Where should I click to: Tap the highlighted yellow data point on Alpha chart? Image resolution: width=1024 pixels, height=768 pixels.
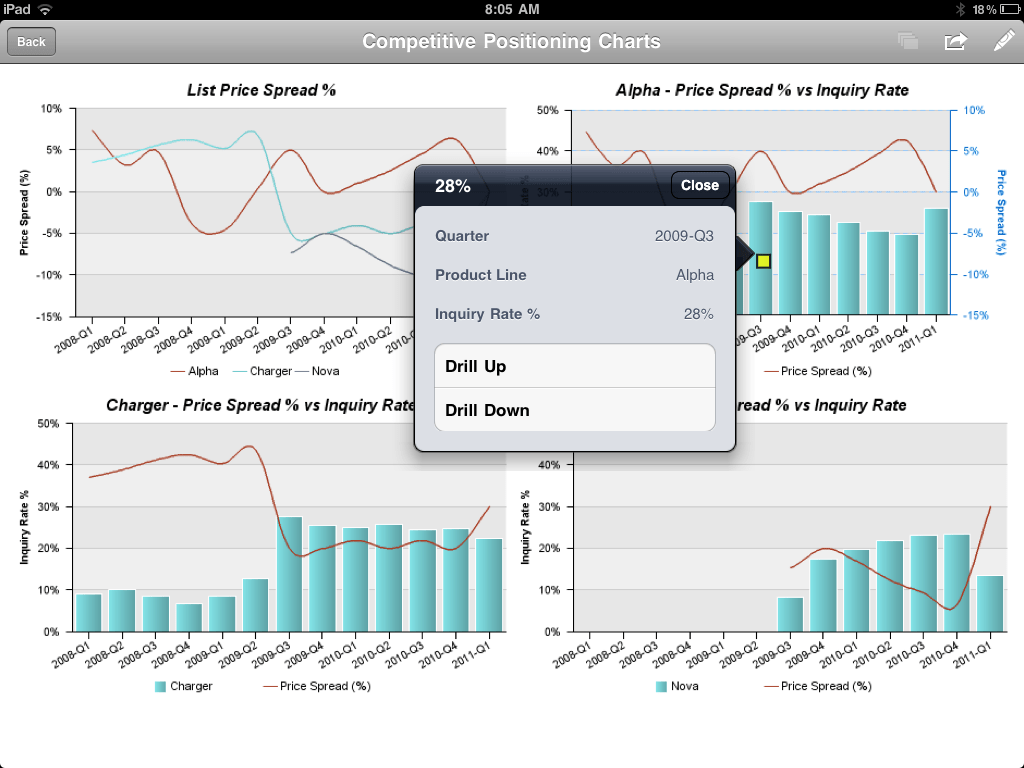(x=762, y=259)
